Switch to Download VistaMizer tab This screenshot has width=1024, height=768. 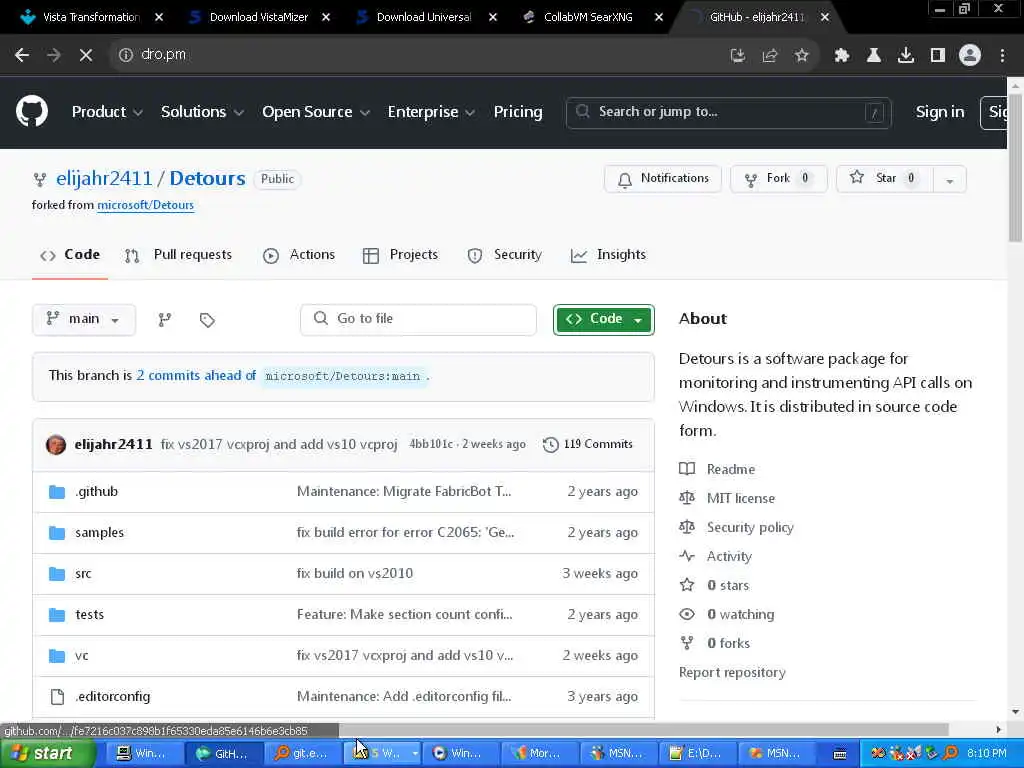pyautogui.click(x=259, y=17)
